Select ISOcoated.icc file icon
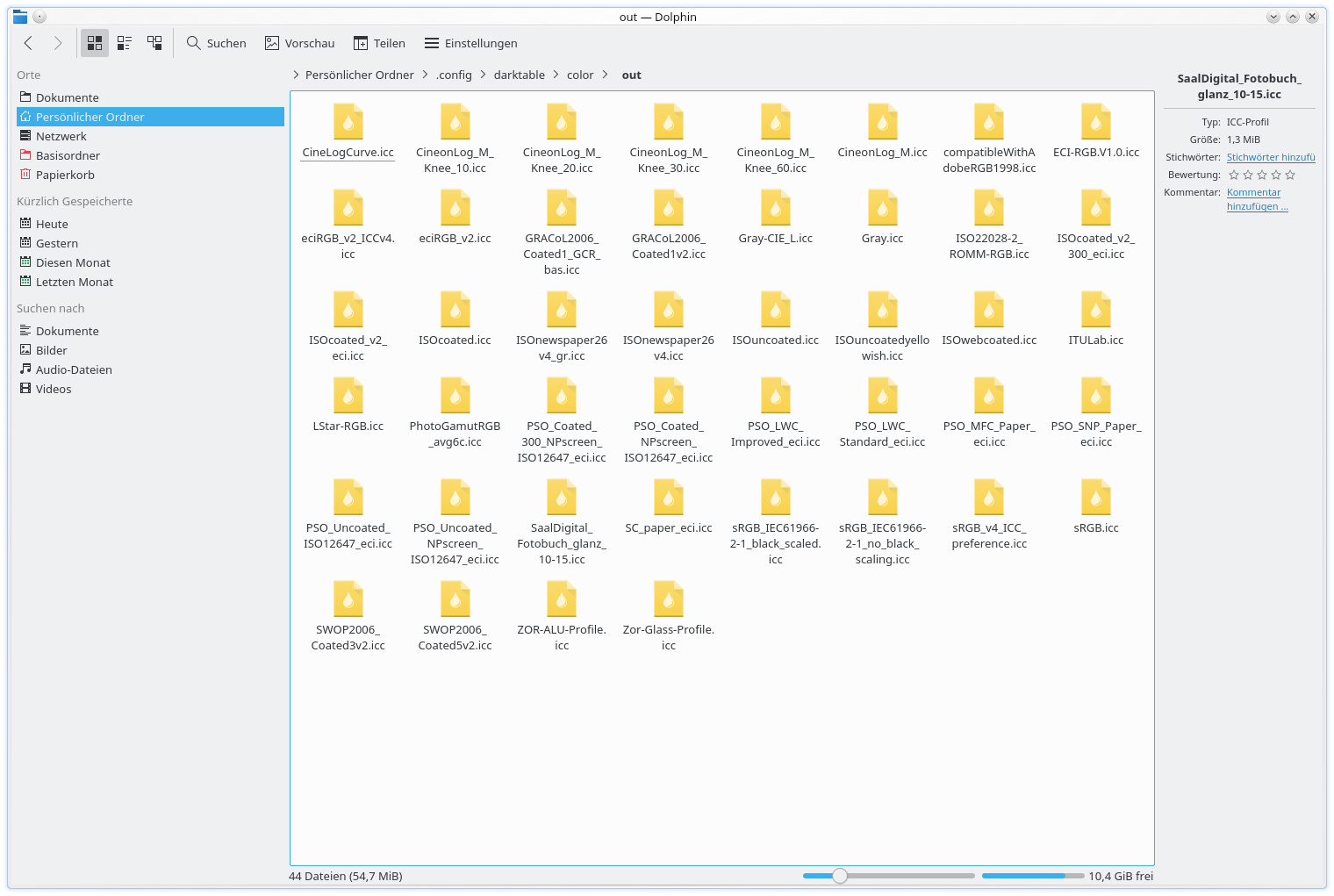The height and width of the screenshot is (896, 1334). click(x=455, y=310)
